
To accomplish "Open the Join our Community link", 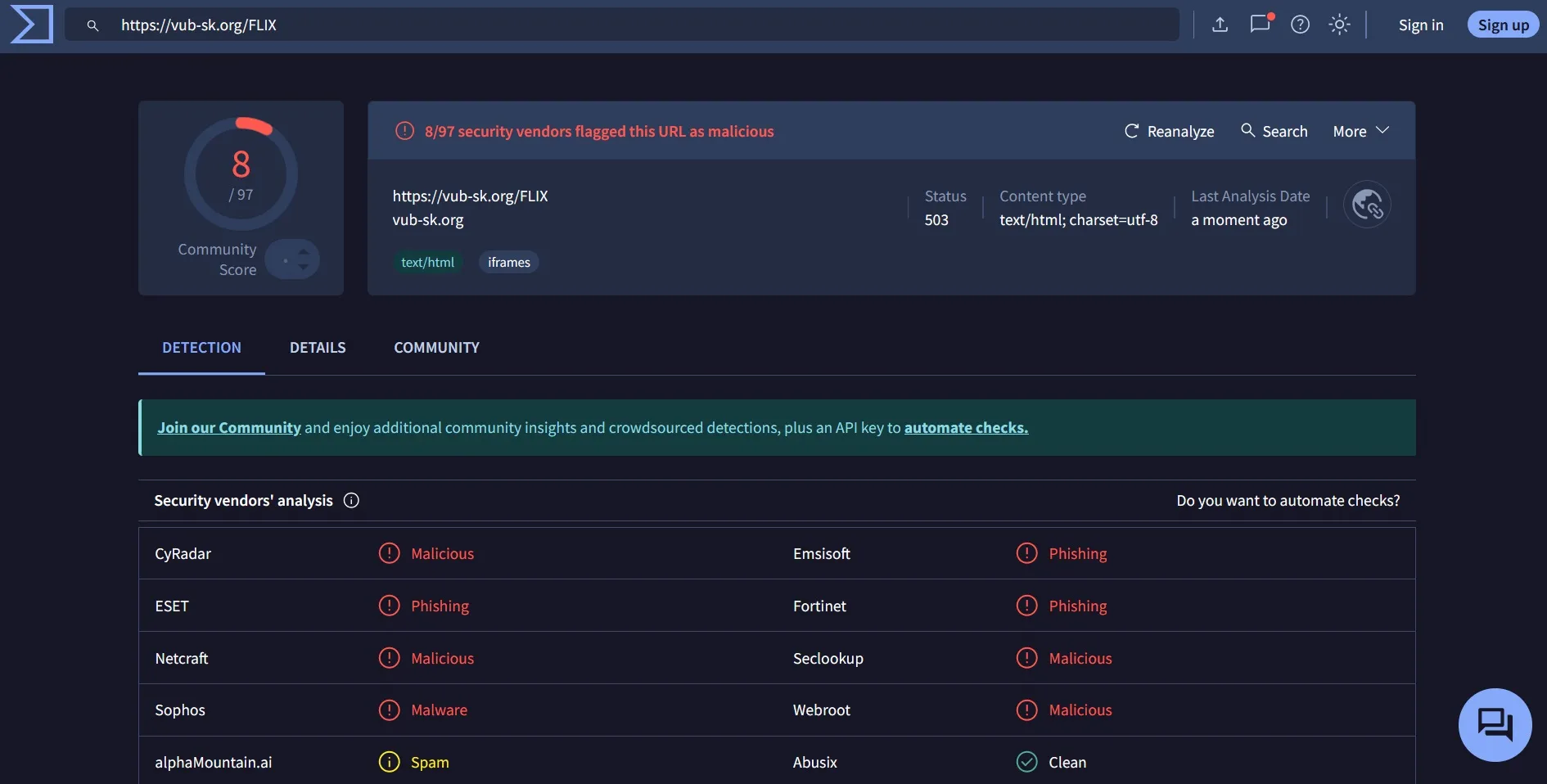I will pos(228,427).
